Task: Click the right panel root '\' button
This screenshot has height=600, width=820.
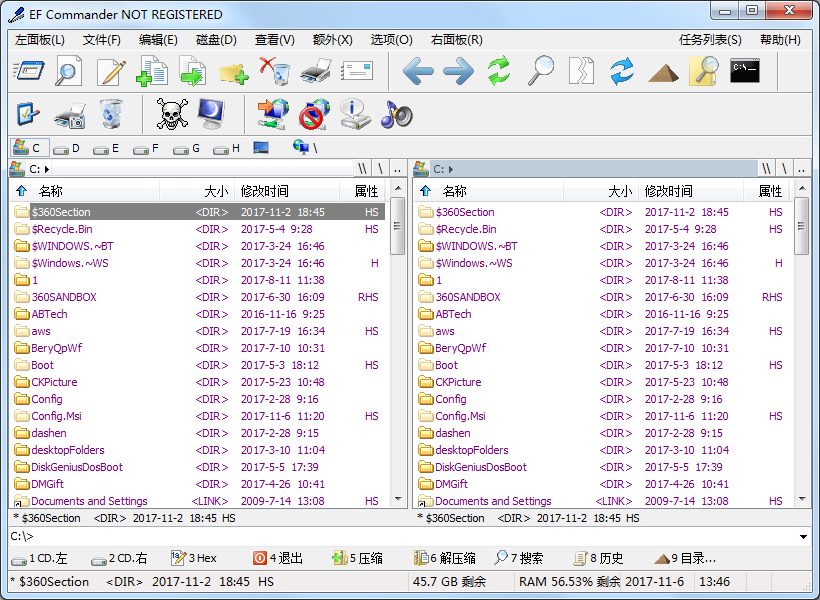Action: [784, 169]
